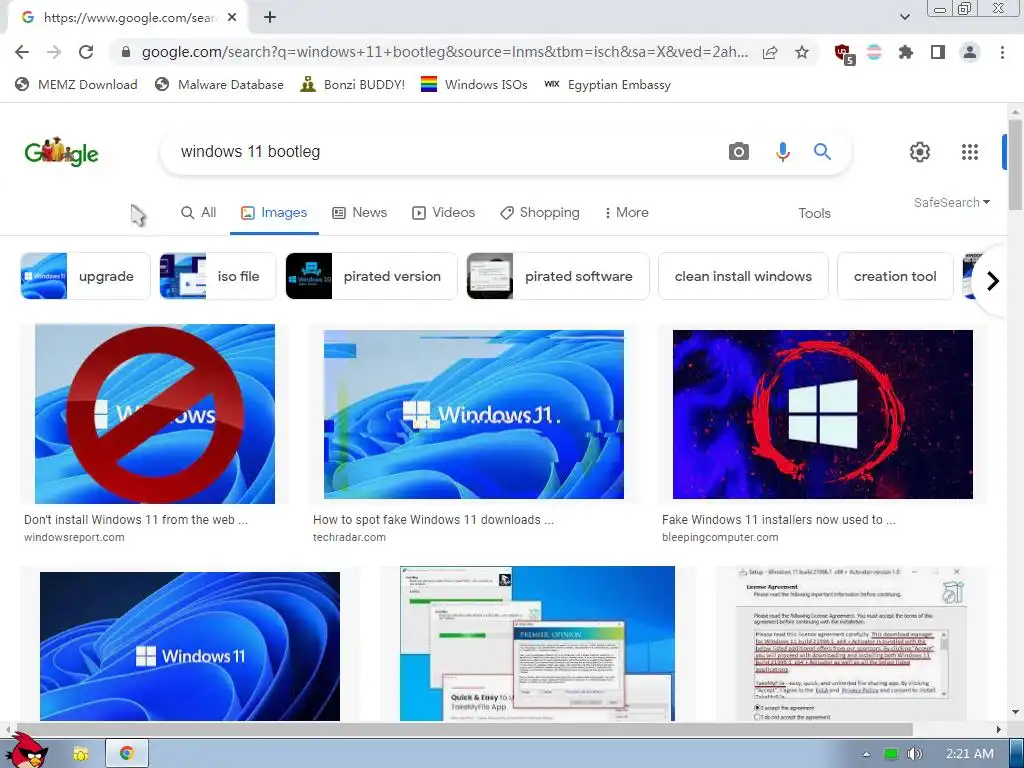Open the taskbar file explorer icon
This screenshot has width=1024, height=768.
[81, 754]
